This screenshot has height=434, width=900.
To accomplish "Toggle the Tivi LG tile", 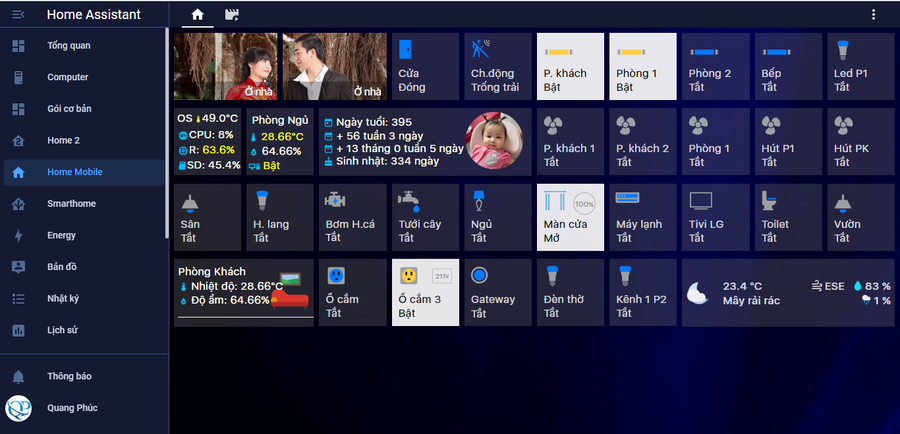I will (x=714, y=217).
